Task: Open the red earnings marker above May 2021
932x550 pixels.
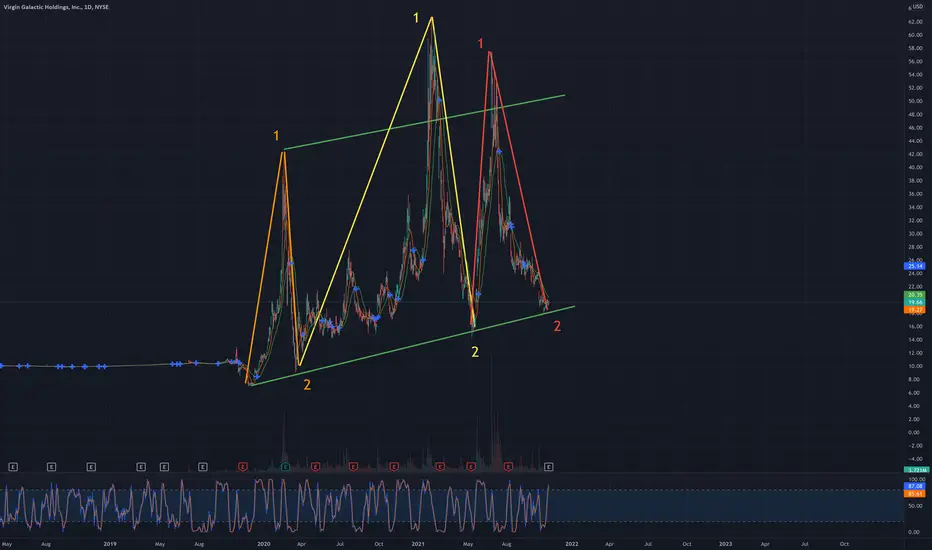Action: click(x=471, y=467)
